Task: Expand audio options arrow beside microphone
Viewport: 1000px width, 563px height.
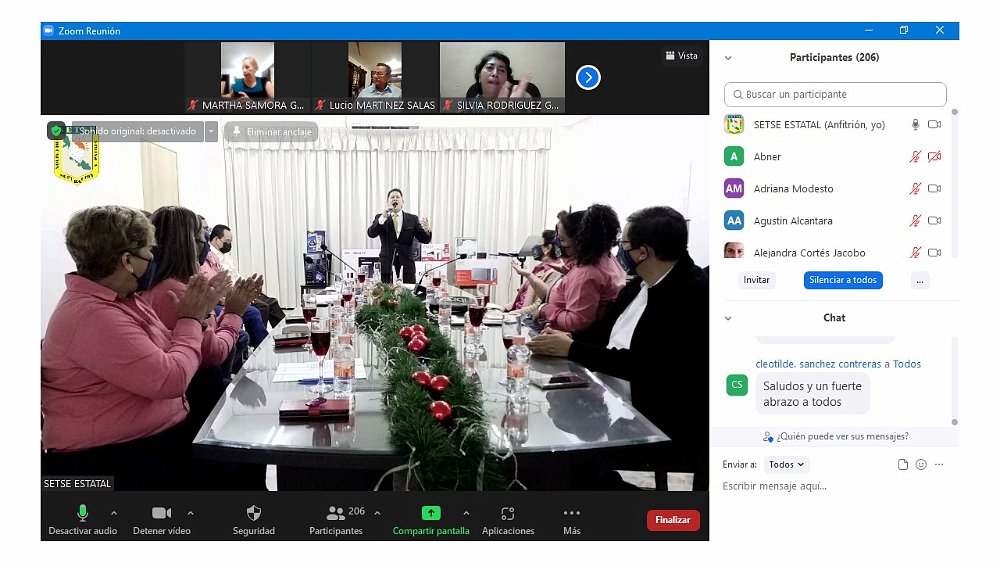Action: [x=113, y=513]
